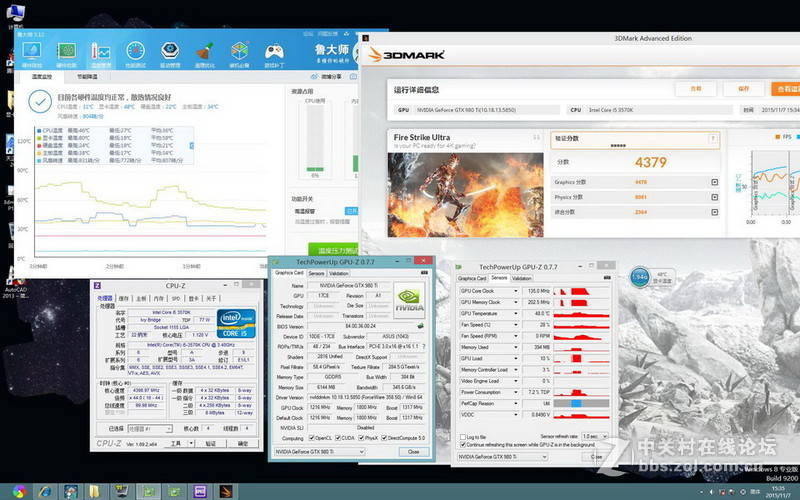Click the BIOS save chip icon in GPU-Z
The height and width of the screenshot is (500, 800).
(420, 326)
